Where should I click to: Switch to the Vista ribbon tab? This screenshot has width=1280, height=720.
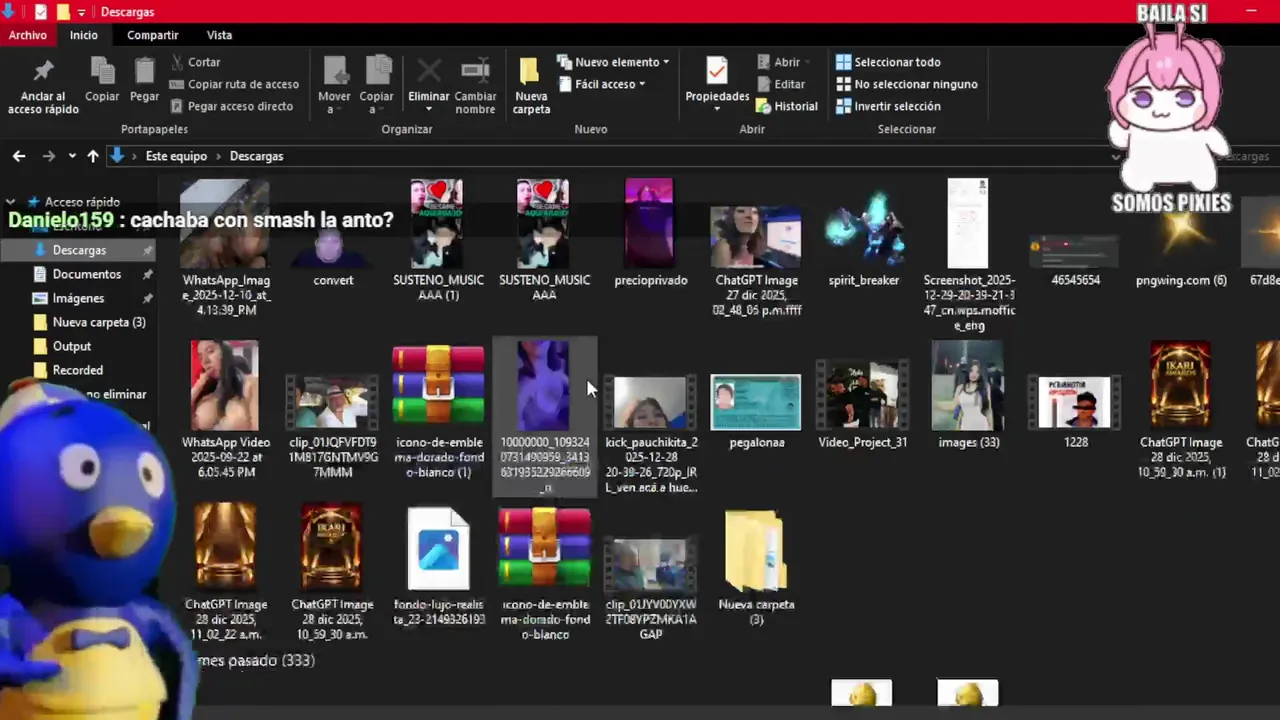point(219,35)
